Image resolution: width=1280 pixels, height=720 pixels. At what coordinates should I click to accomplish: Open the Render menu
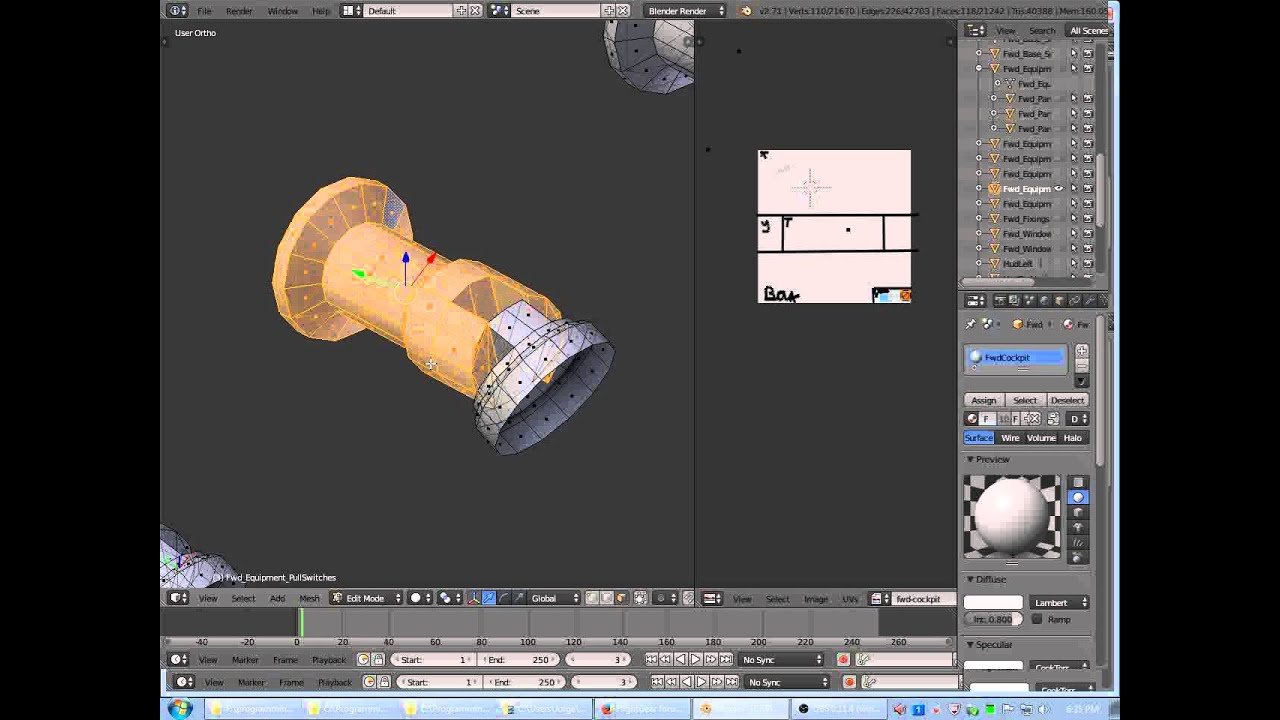coord(239,11)
